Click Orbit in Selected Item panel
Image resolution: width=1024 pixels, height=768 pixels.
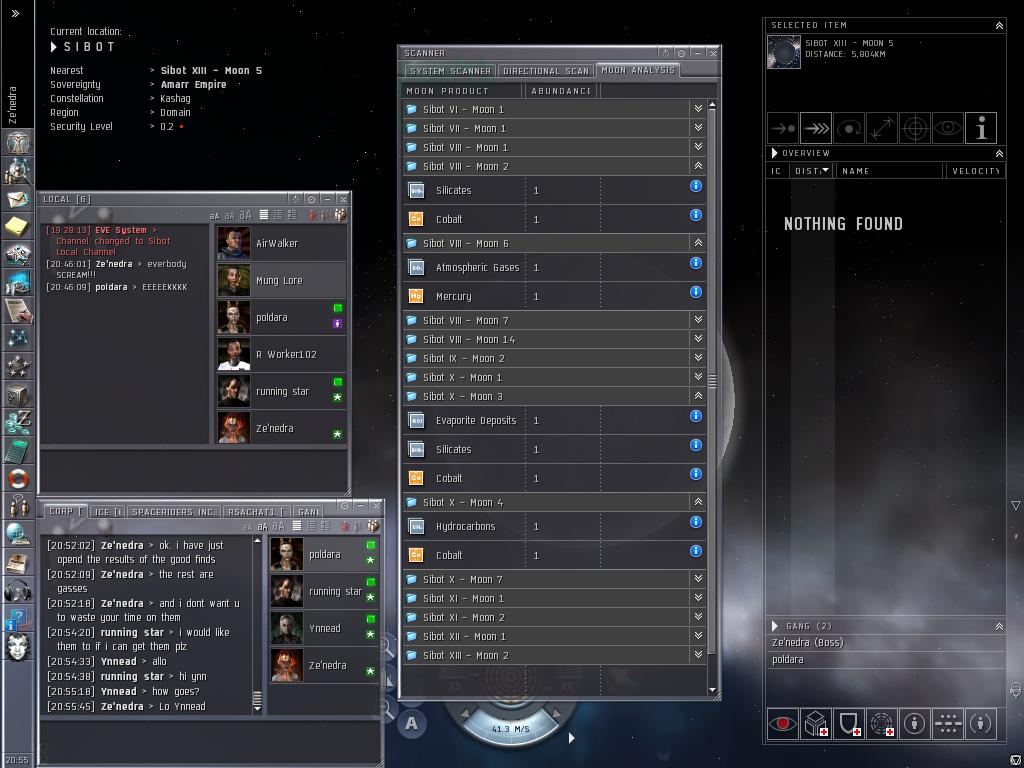click(849, 128)
